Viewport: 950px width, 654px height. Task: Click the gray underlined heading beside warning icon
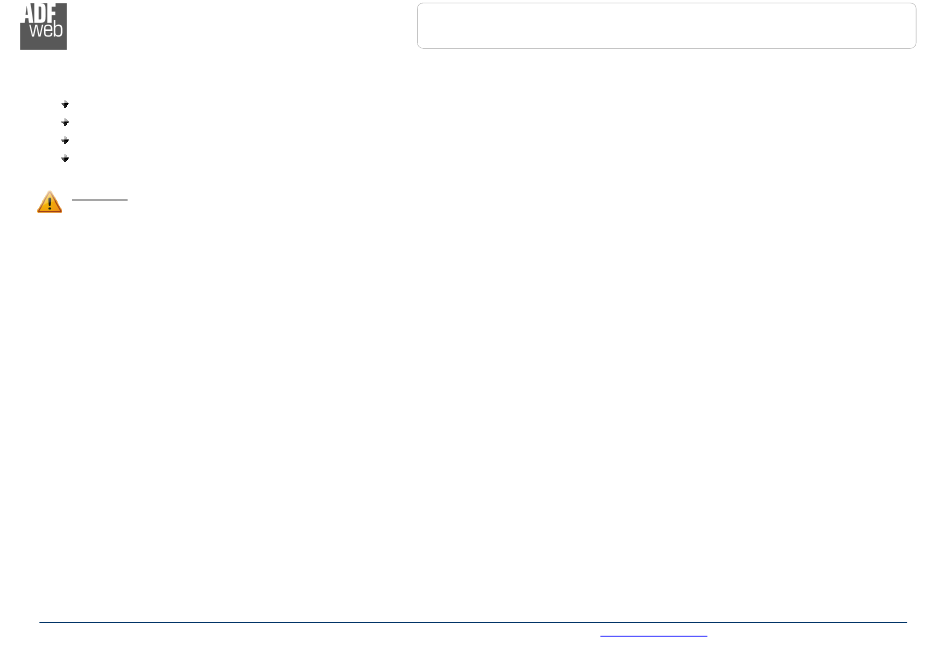[99, 199]
